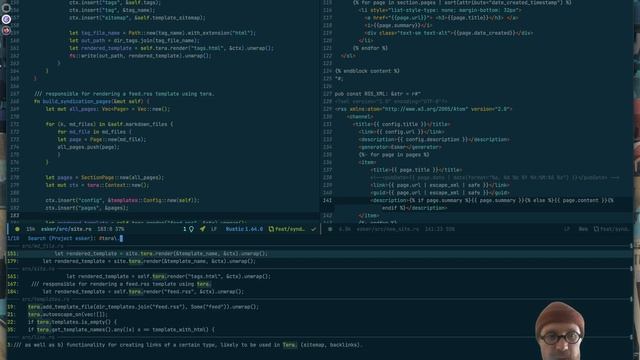Click the pub const RSS_XML line in right pane
The image size is (640, 360).
pos(378,94)
